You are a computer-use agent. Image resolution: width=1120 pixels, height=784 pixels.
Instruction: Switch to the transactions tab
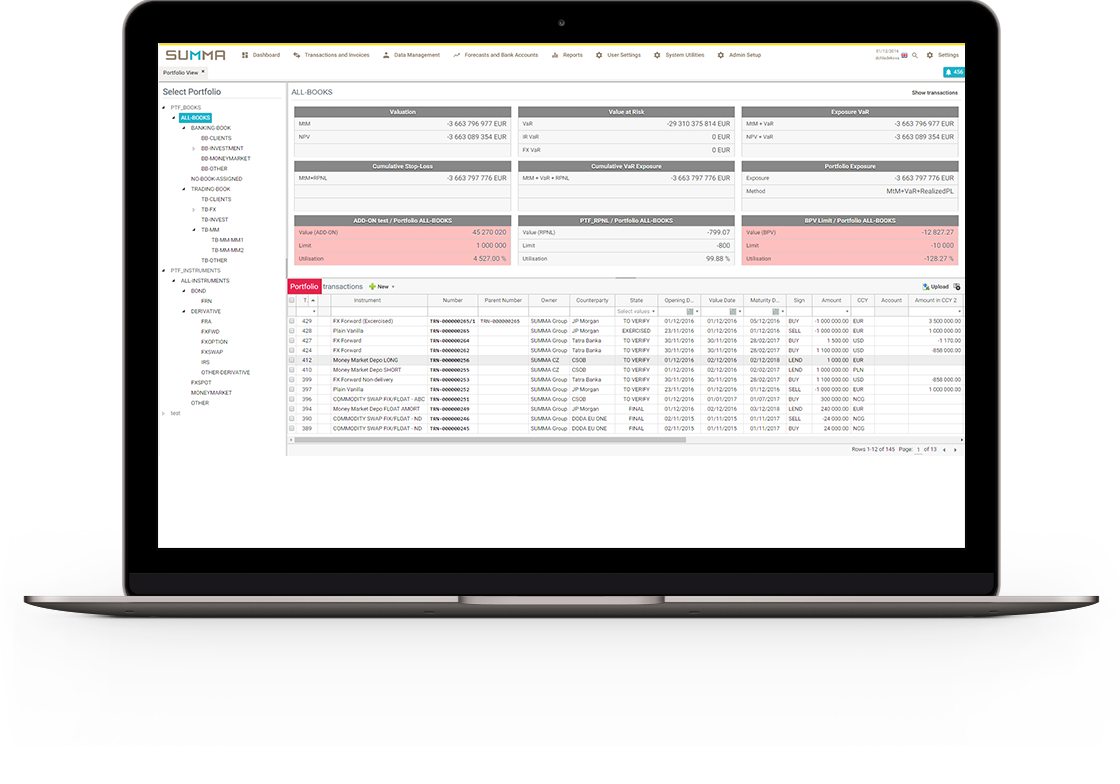[x=343, y=287]
